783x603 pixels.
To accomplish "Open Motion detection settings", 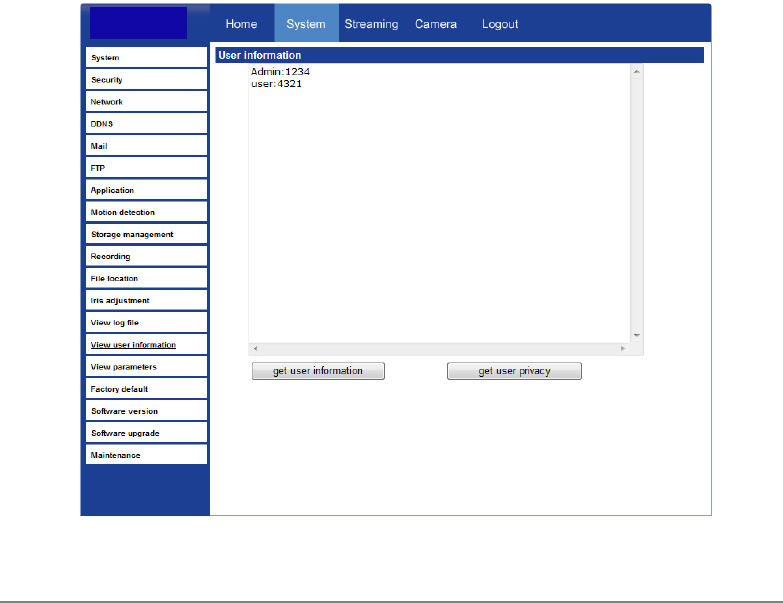I will coord(146,212).
